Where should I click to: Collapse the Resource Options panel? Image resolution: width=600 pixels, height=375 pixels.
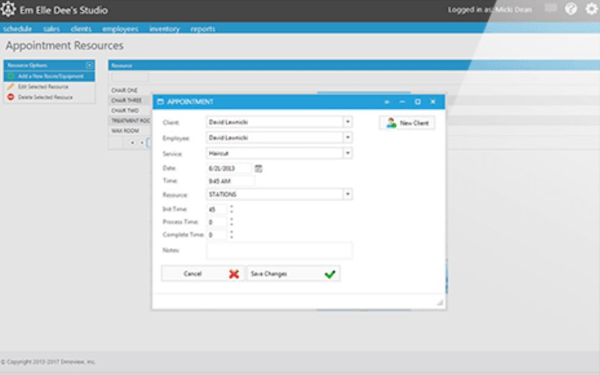90,65
